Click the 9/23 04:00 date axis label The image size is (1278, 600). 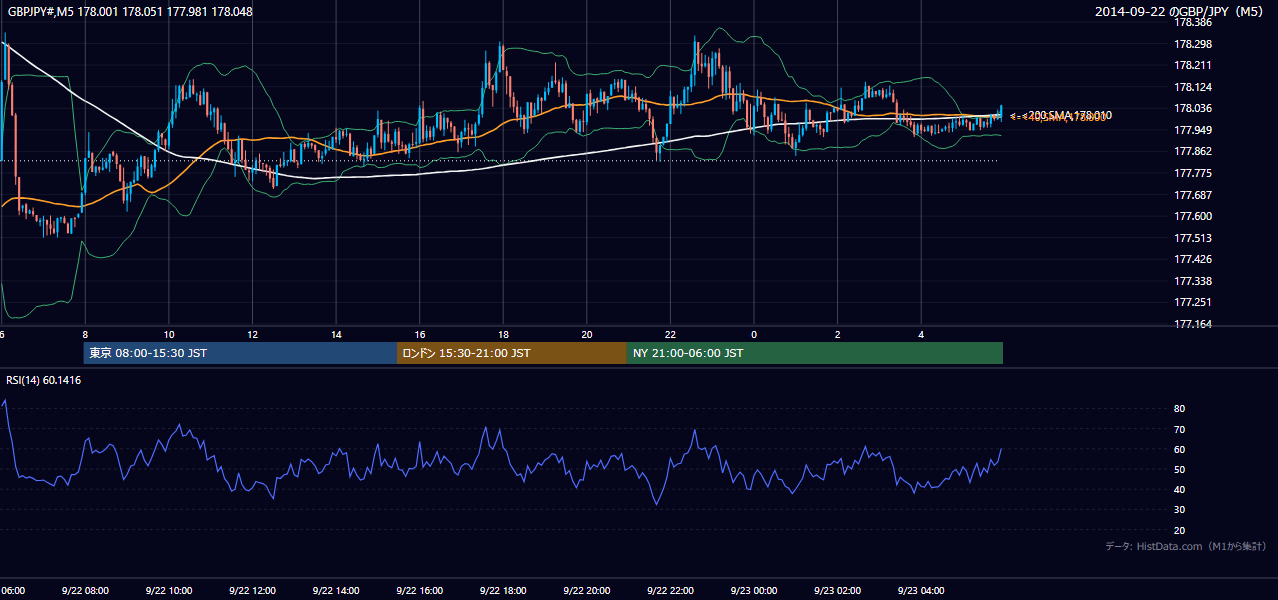pyautogui.click(x=920, y=591)
